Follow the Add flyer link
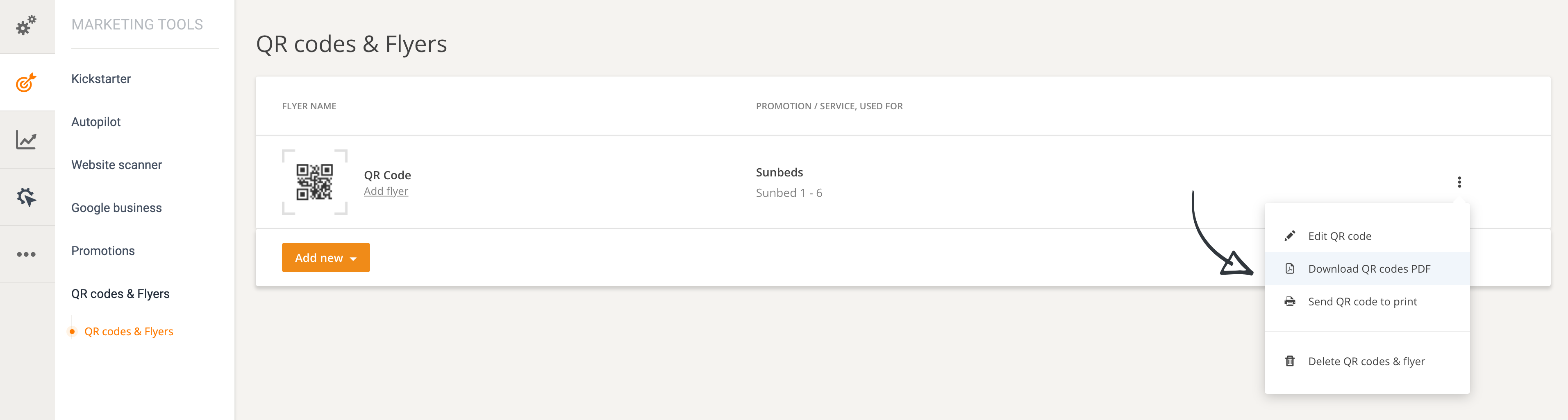Viewport: 1568px width, 420px height. 386,191
